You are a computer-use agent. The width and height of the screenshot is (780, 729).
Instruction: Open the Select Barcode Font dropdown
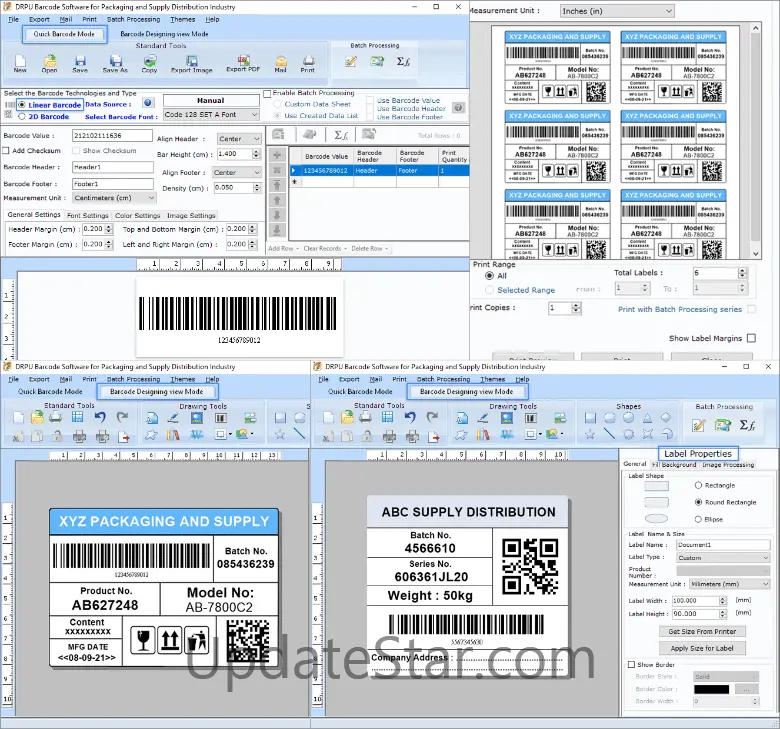click(x=211, y=115)
